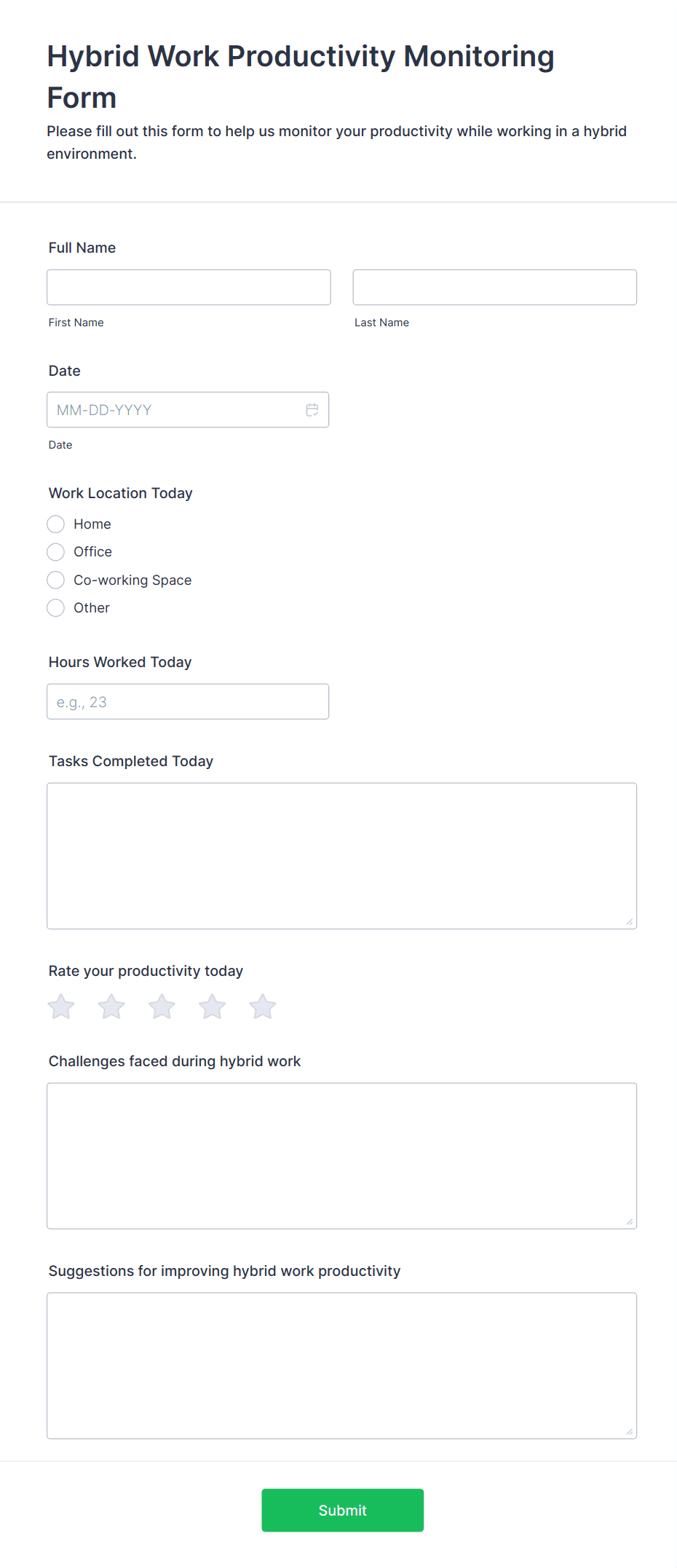Click the Suggestions textarea resize corner
The image size is (677, 1568).
tap(630, 1432)
